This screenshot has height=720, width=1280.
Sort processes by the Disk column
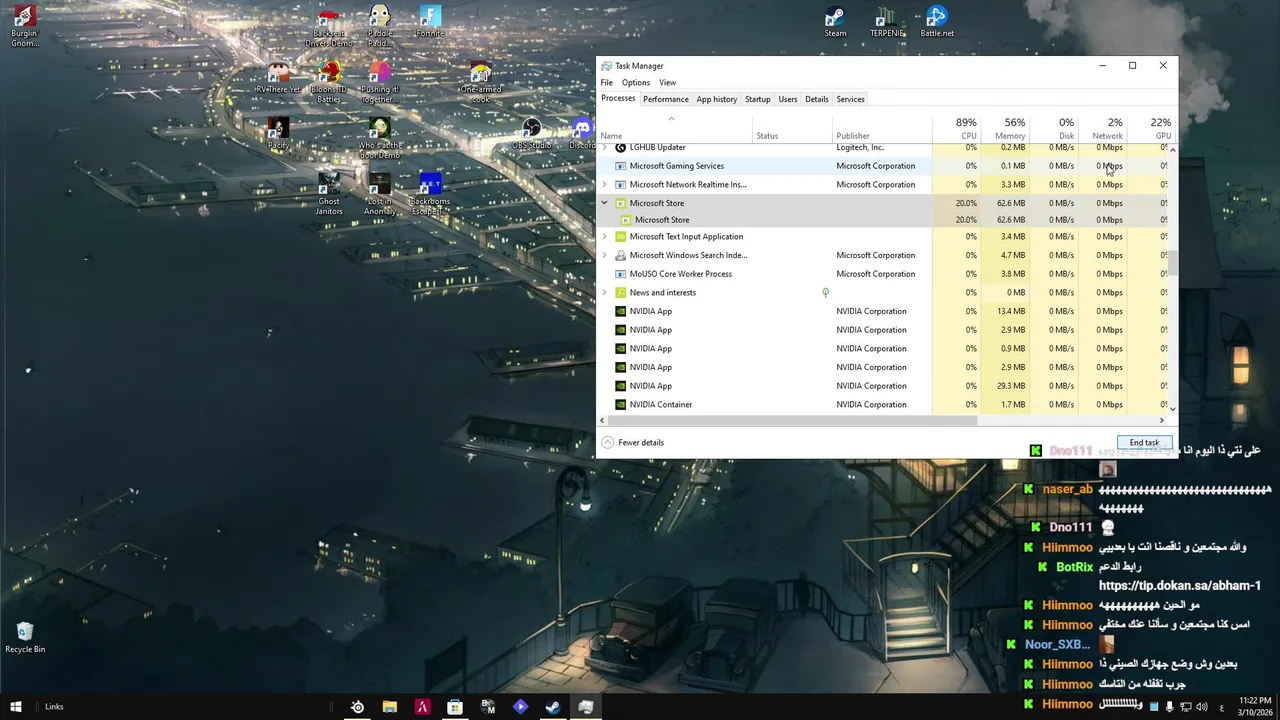coord(1055,128)
